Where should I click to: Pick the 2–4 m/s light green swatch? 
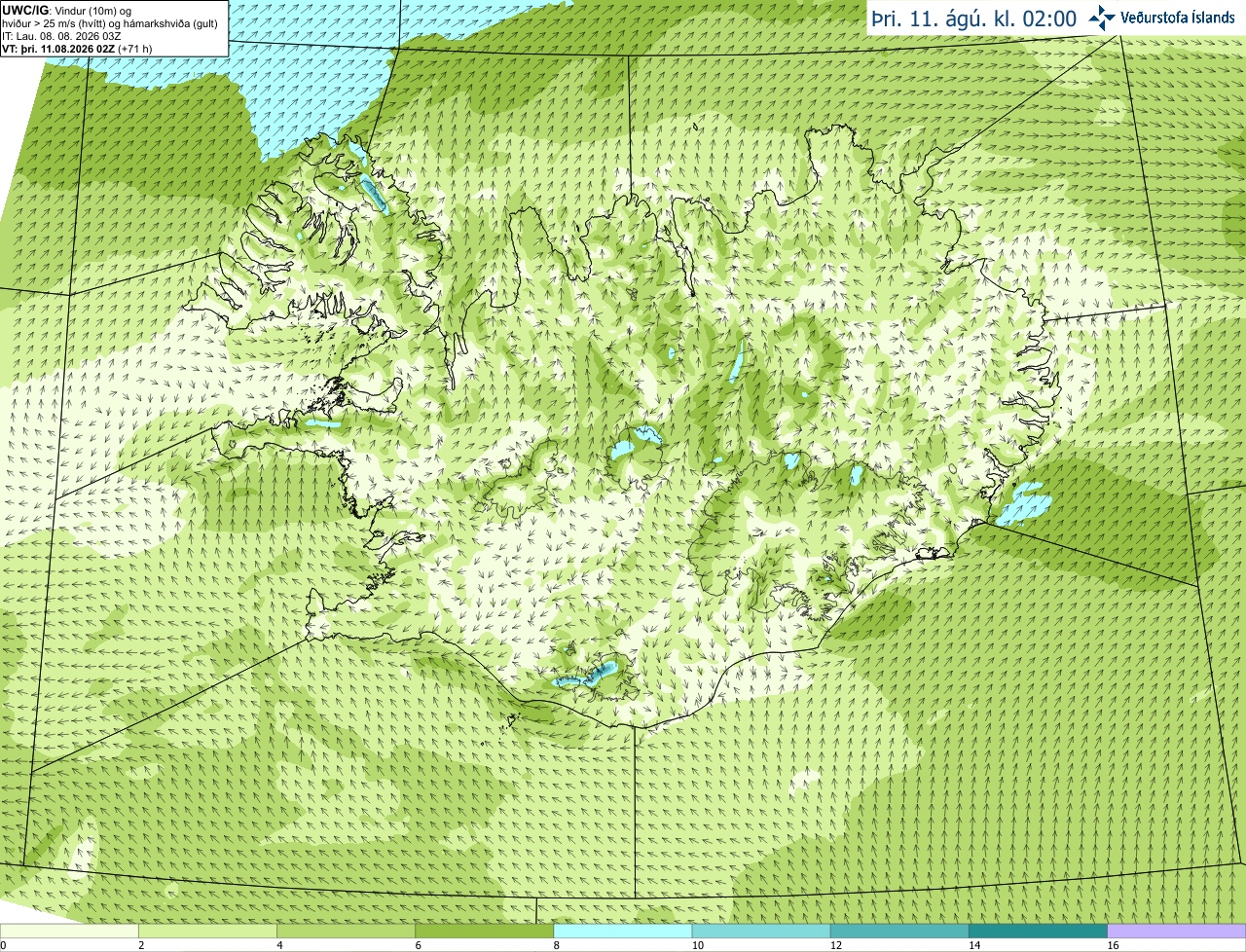[208, 931]
